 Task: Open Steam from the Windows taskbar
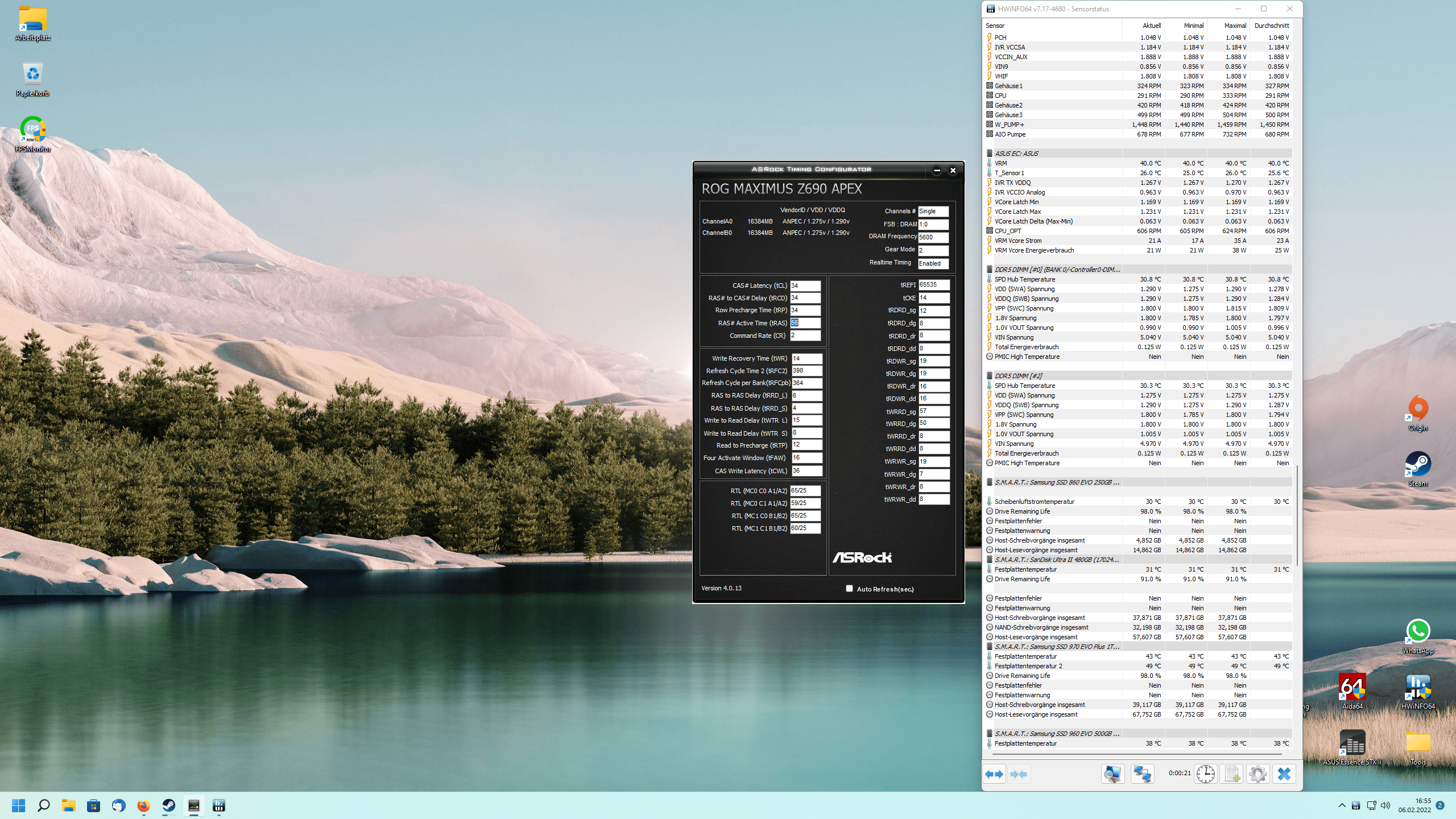tap(169, 805)
